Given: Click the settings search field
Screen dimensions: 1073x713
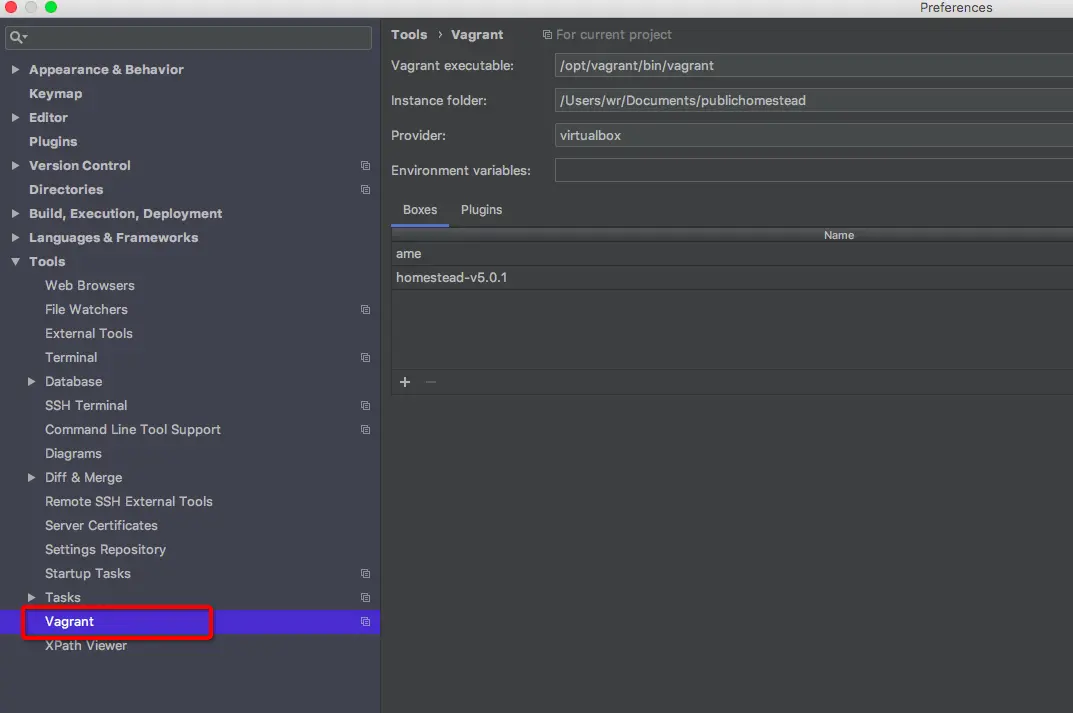Looking at the screenshot, I should (x=188, y=37).
